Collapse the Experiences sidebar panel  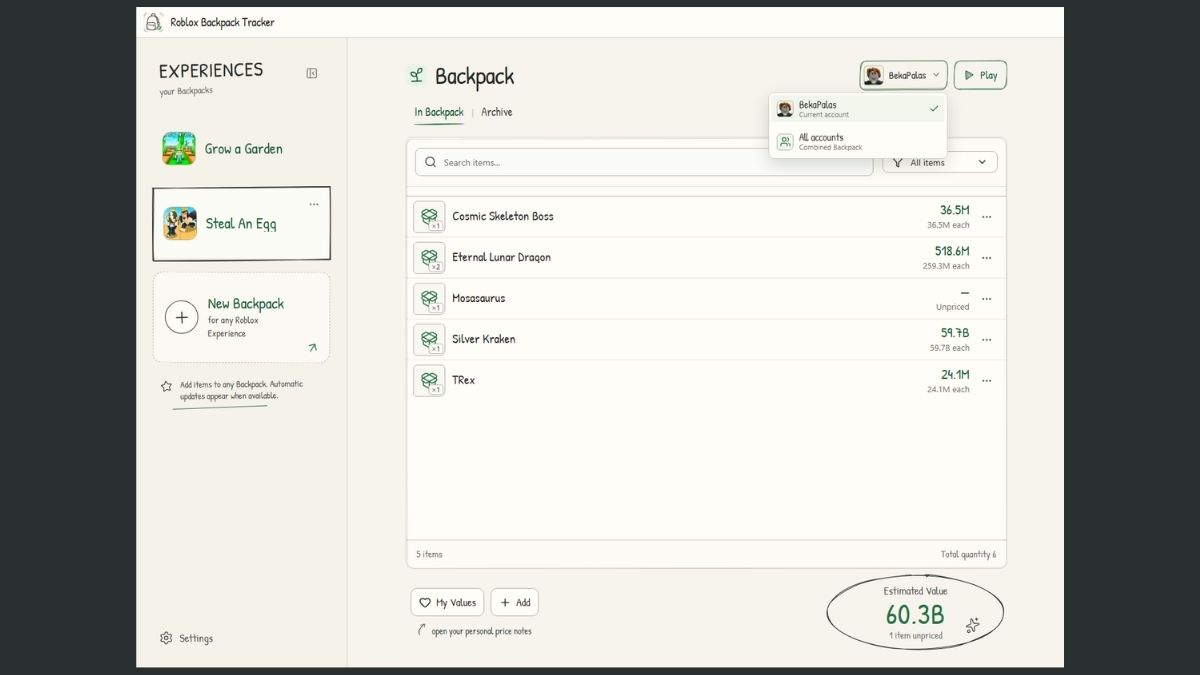coord(312,73)
